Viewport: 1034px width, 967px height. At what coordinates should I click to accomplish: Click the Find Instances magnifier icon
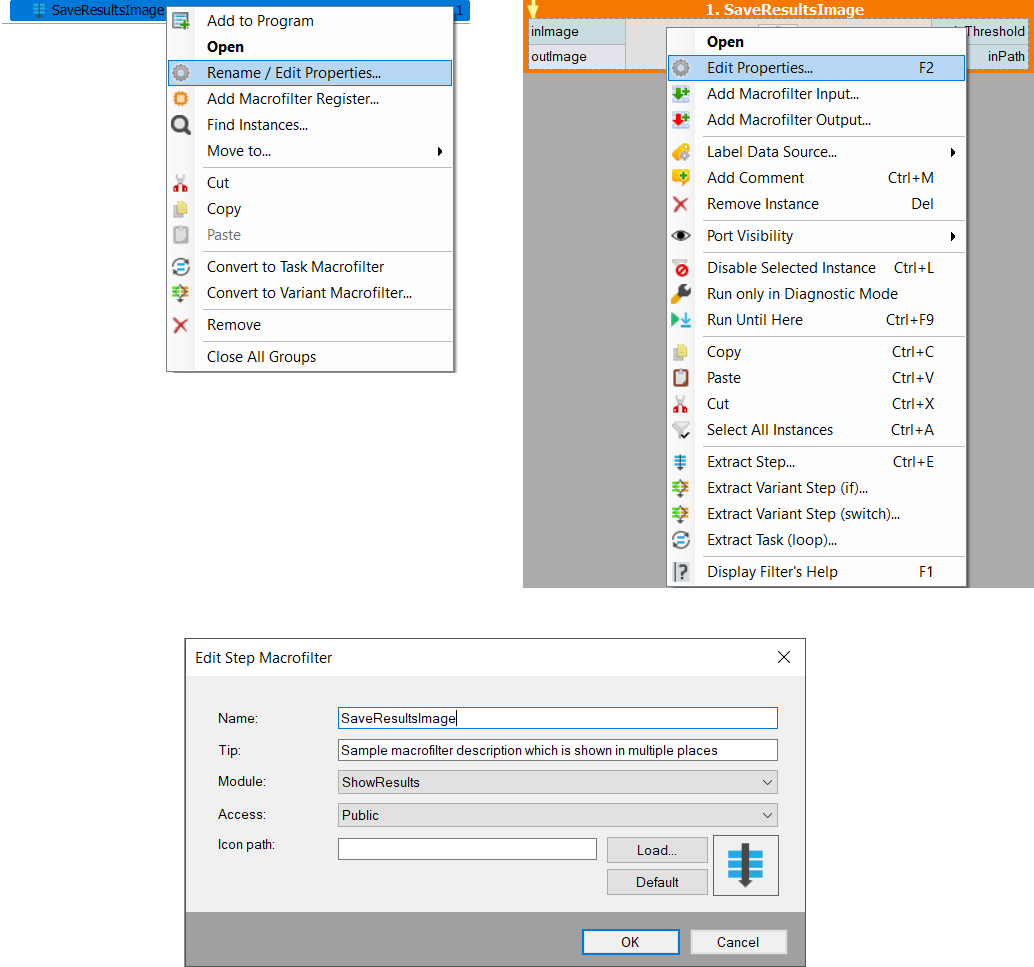[x=181, y=125]
